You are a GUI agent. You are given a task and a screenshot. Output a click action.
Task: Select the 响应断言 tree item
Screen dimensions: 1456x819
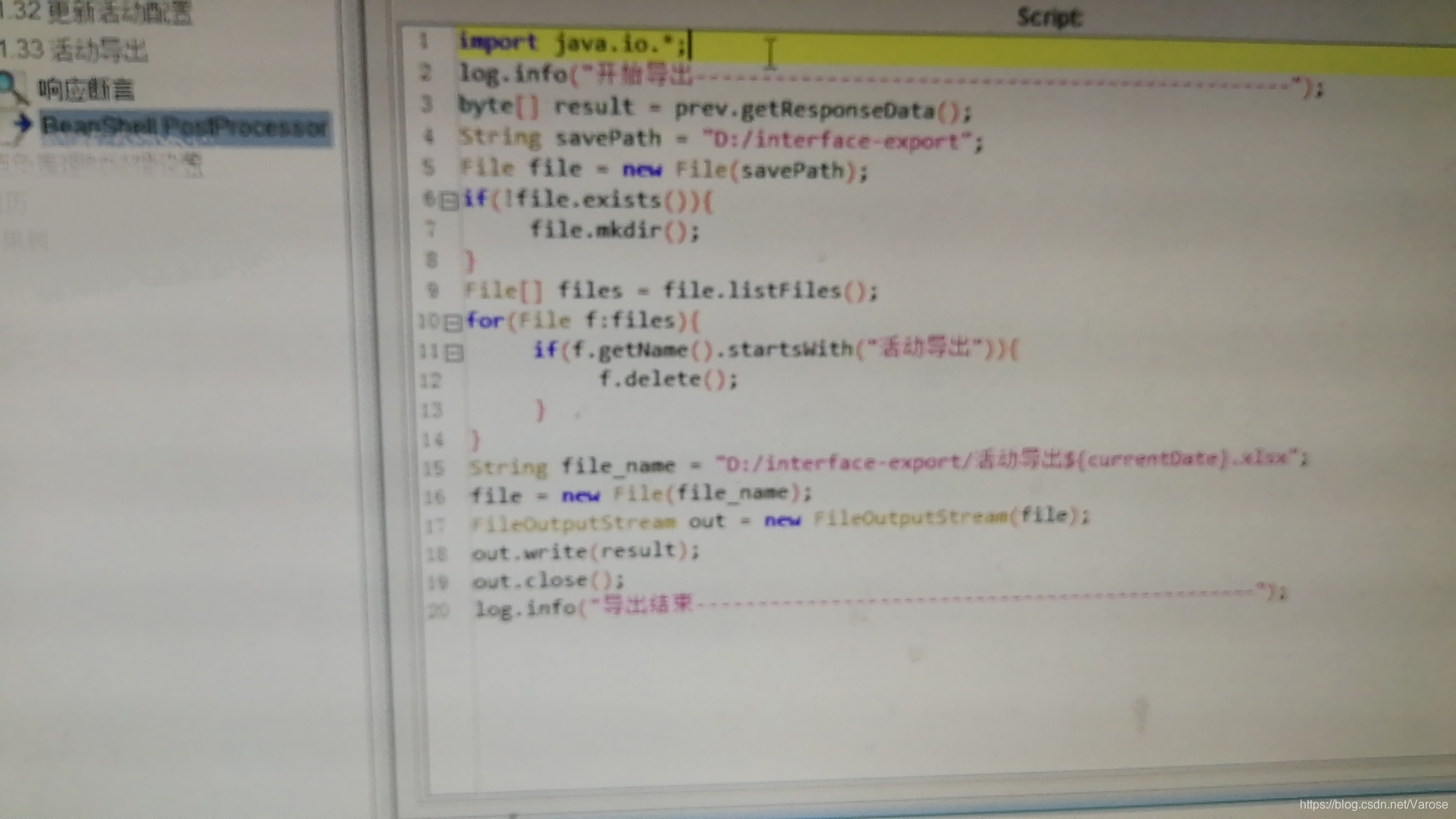[86, 89]
